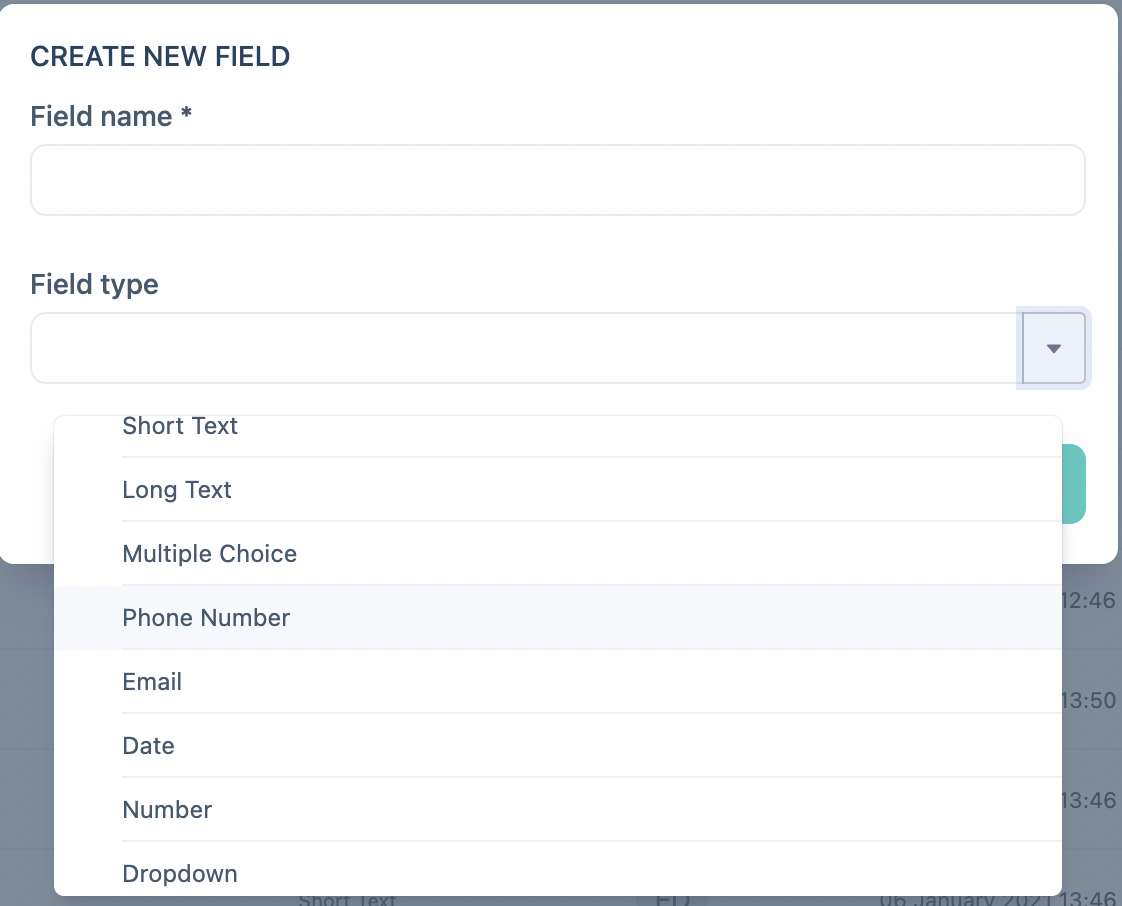Click the Field name text input
The image size is (1122, 906).
pos(557,180)
